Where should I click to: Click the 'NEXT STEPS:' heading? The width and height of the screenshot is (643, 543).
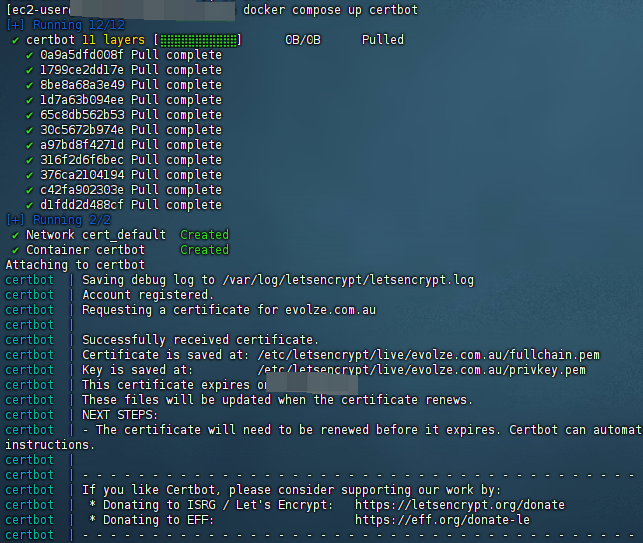tap(120, 415)
